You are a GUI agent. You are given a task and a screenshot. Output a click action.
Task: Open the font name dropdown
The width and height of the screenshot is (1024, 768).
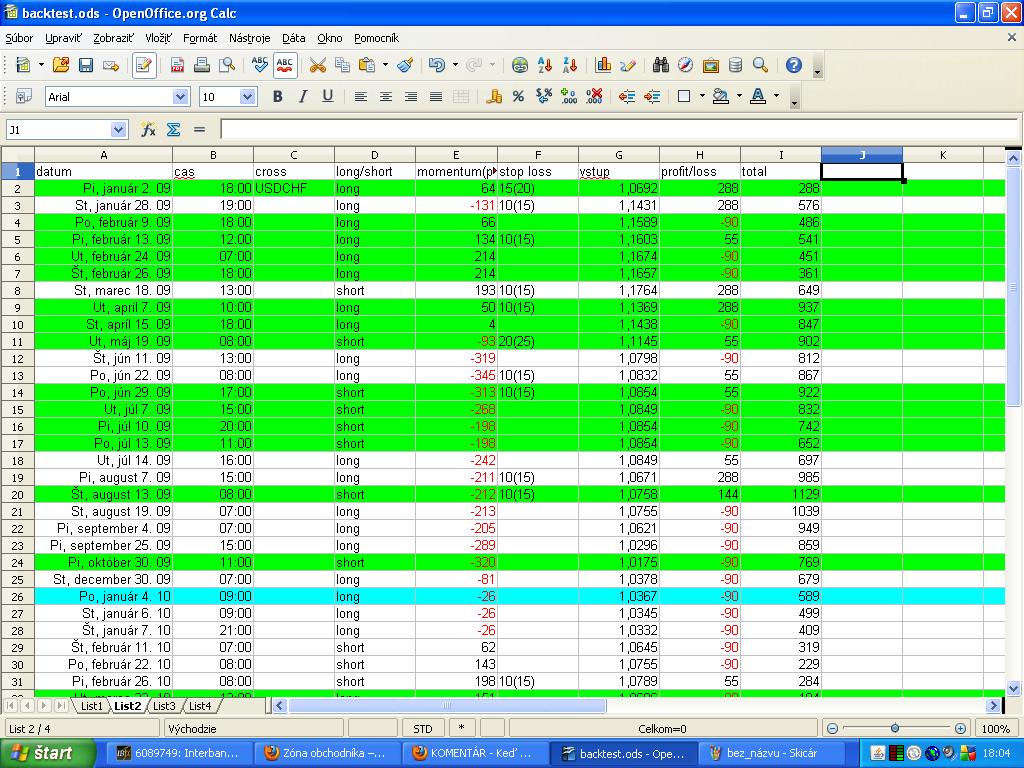(x=180, y=97)
